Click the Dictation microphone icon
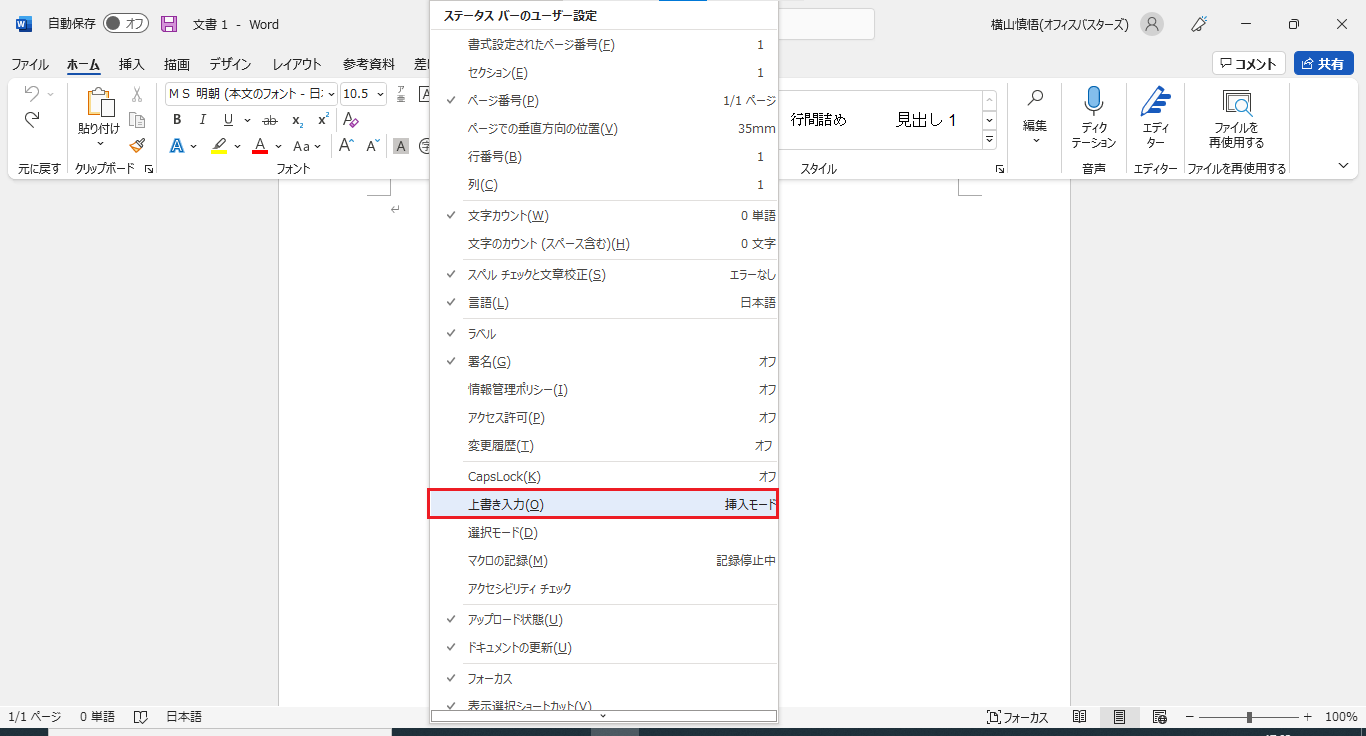Viewport: 1366px width, 736px height. point(1093,102)
